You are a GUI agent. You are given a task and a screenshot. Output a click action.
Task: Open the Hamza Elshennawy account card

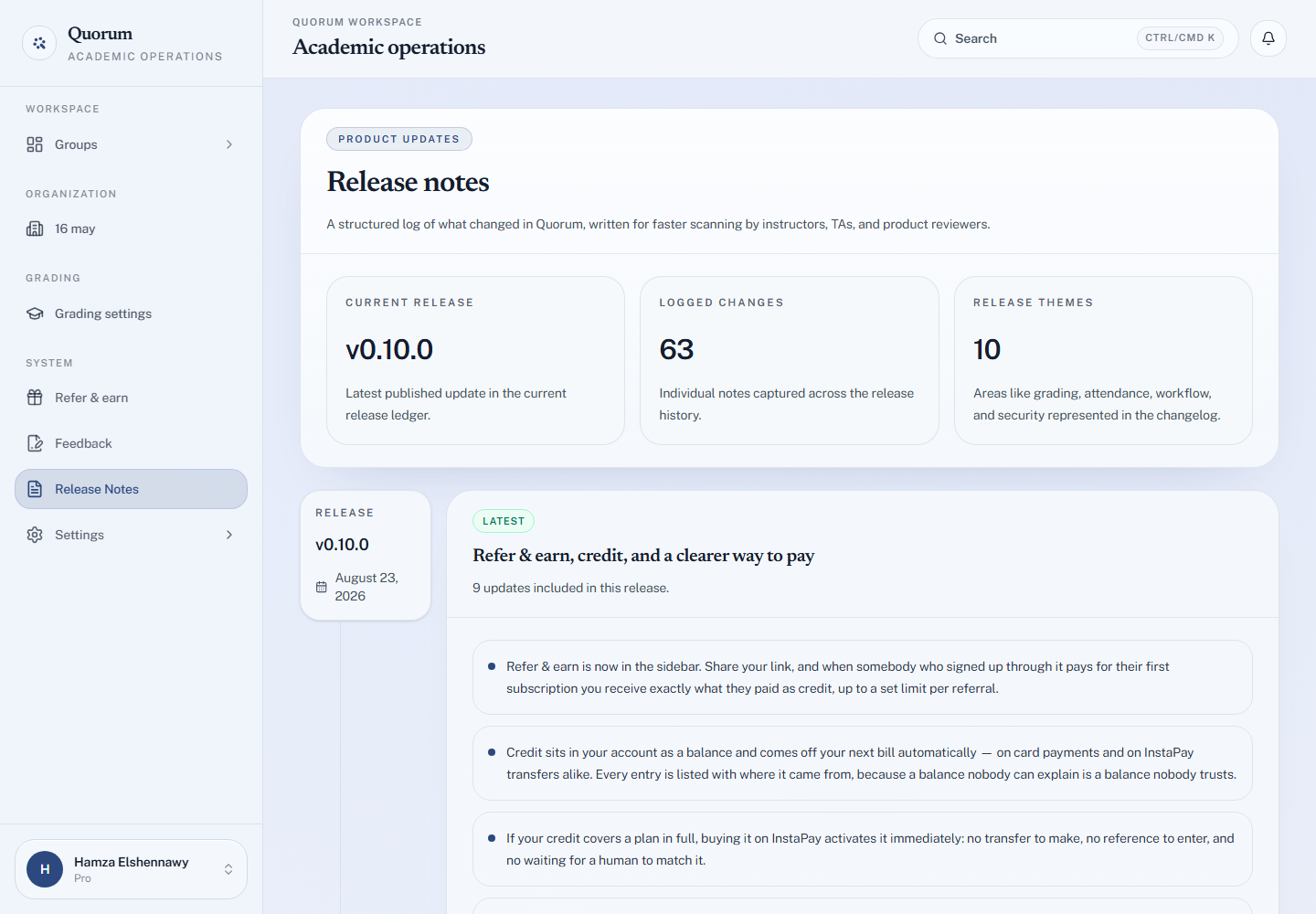coord(131,869)
